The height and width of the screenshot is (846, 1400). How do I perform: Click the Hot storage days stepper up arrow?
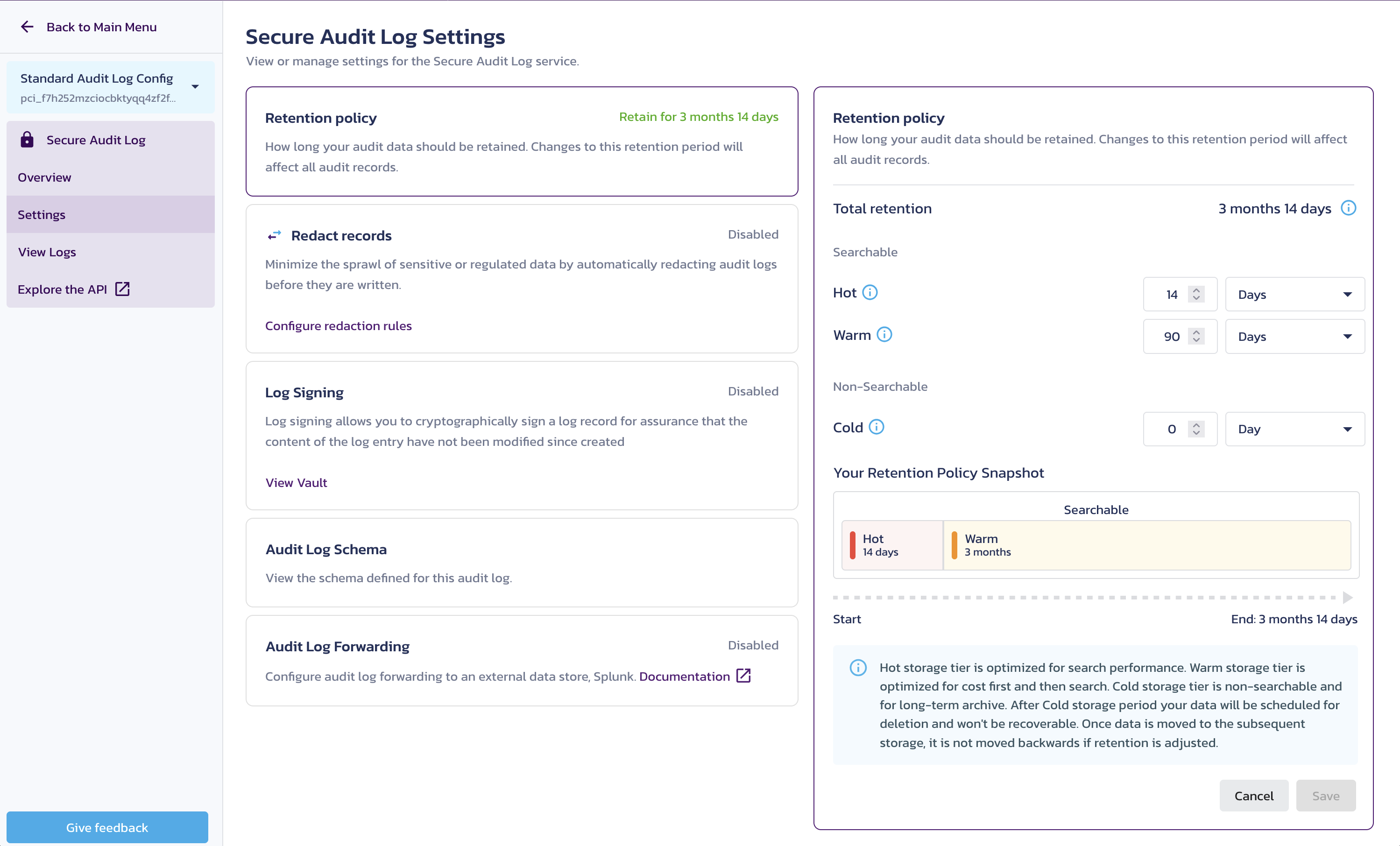point(1196,288)
